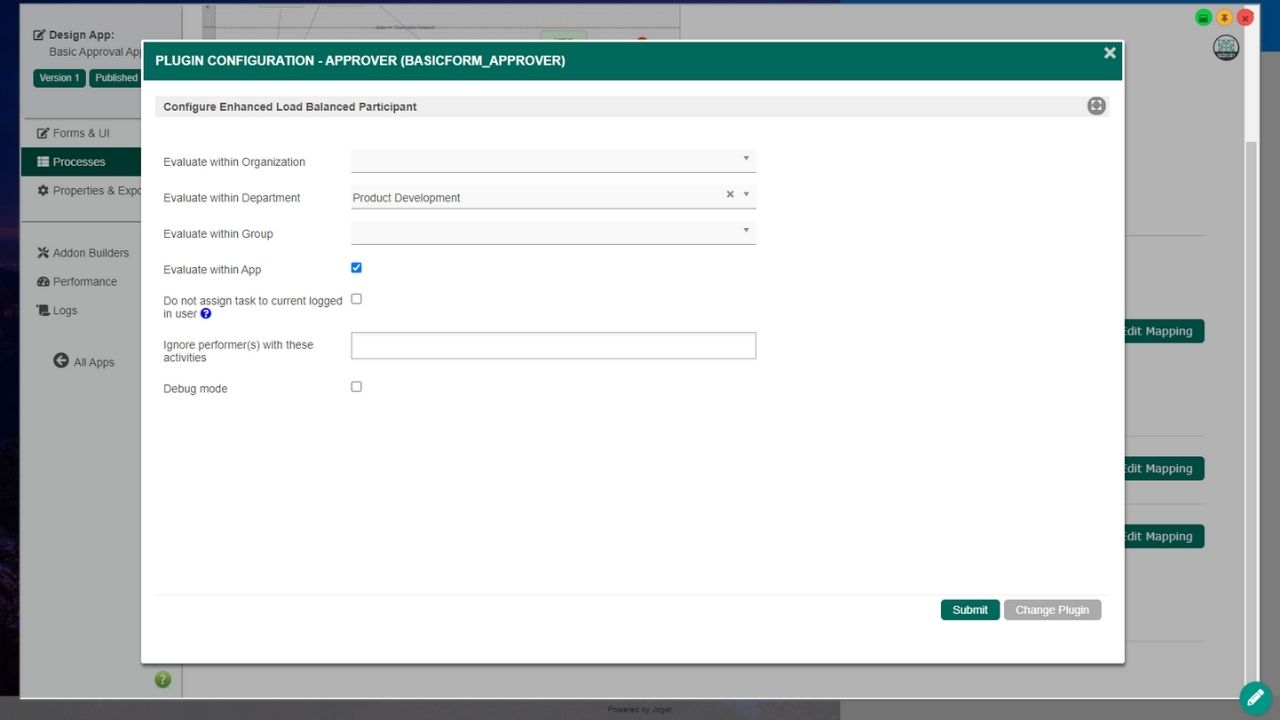The height and width of the screenshot is (720, 1280).
Task: Clear the Product Development department selection
Action: pyautogui.click(x=730, y=195)
